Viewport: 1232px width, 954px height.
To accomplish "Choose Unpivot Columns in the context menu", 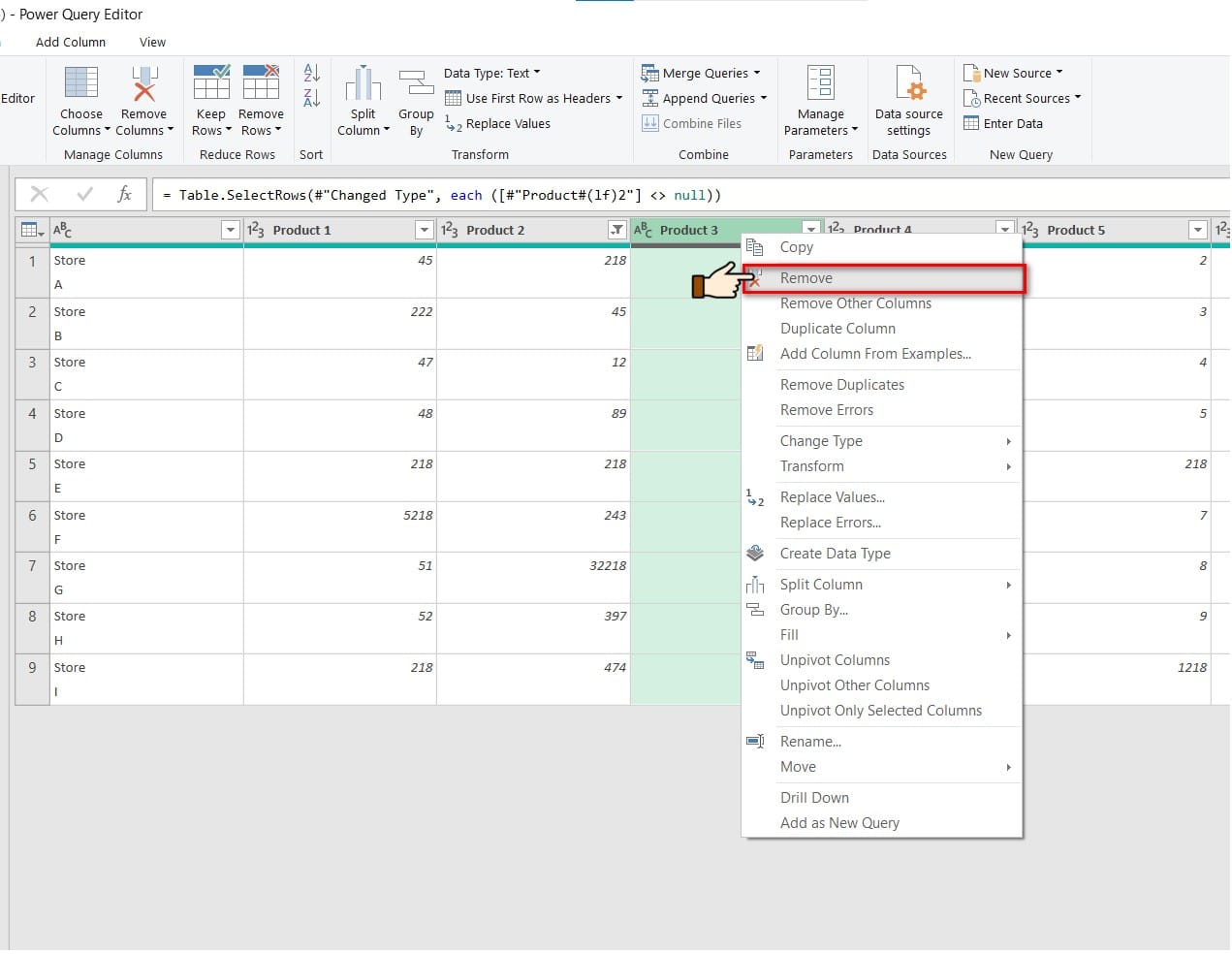I will point(882,660).
